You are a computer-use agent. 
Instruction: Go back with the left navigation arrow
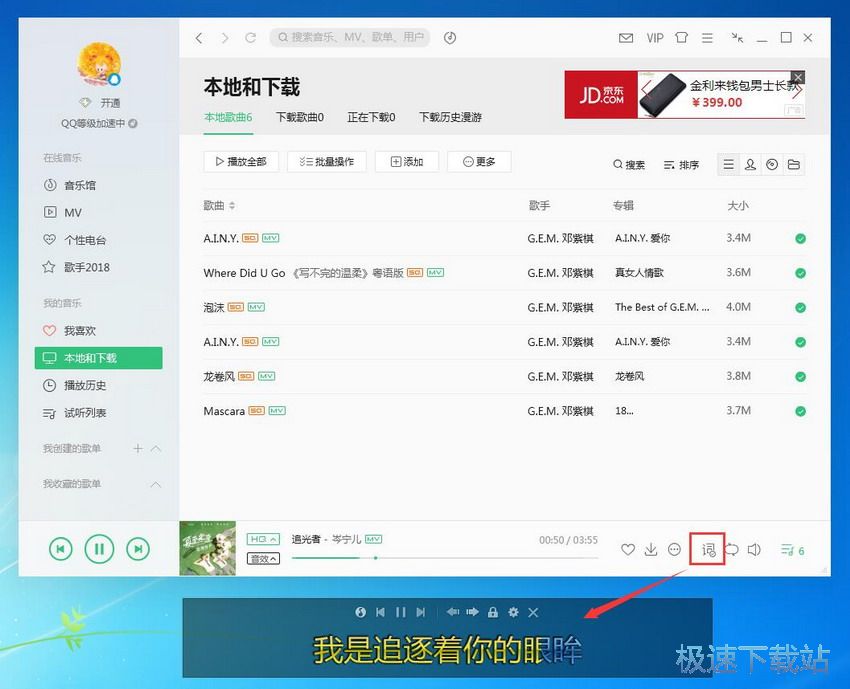click(199, 38)
